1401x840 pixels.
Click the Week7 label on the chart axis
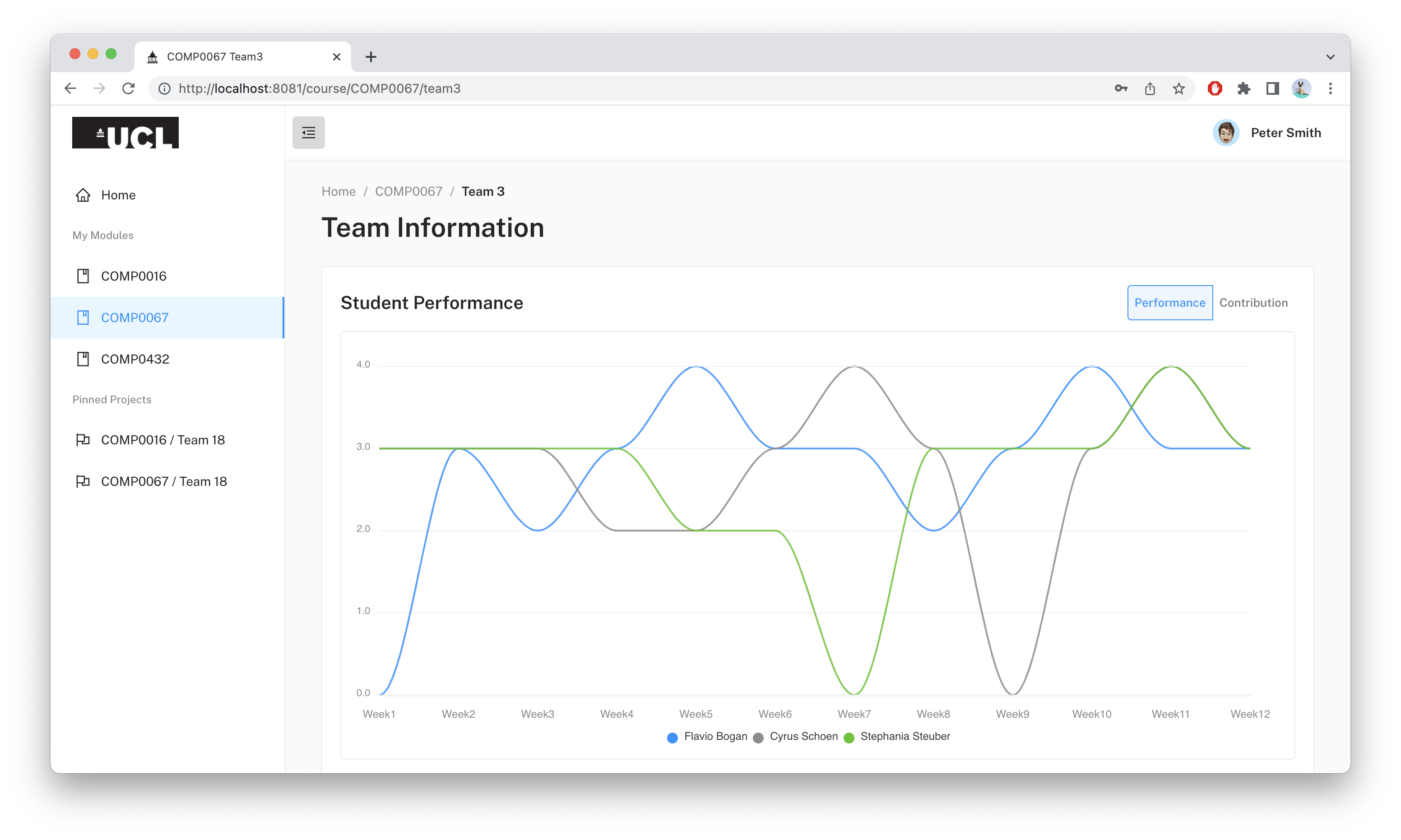coord(854,714)
